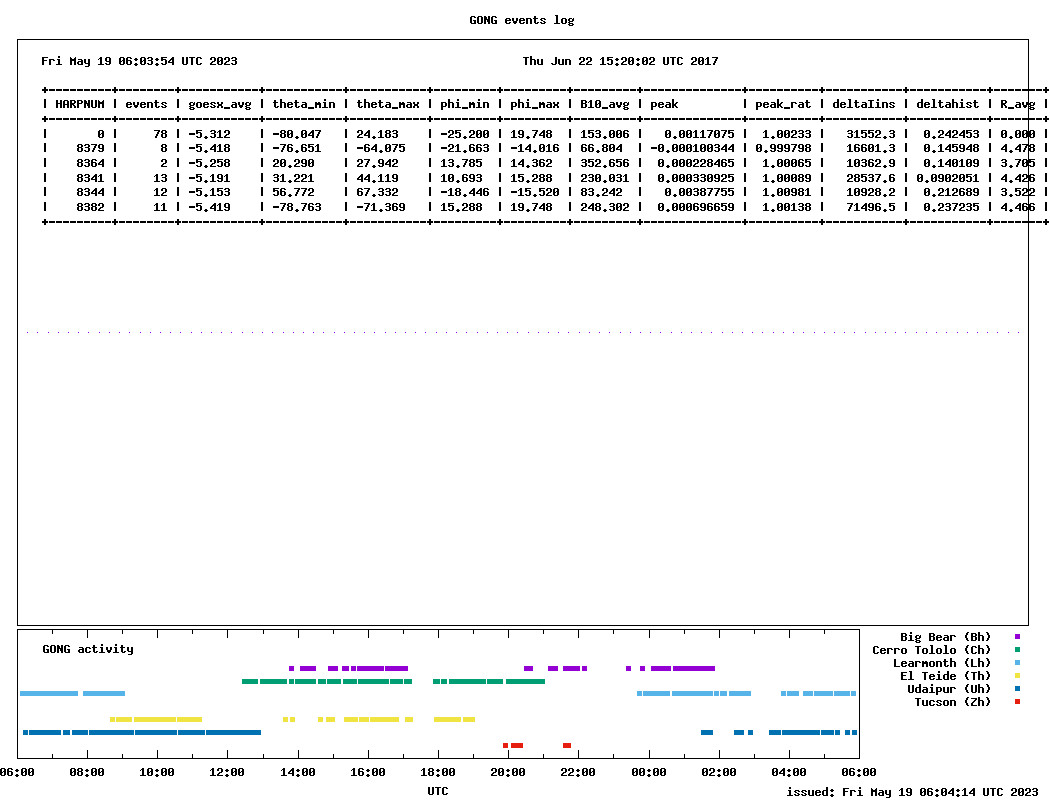Click the red Tucson bar near 22:00
This screenshot has width=1050, height=800.
(x=567, y=745)
